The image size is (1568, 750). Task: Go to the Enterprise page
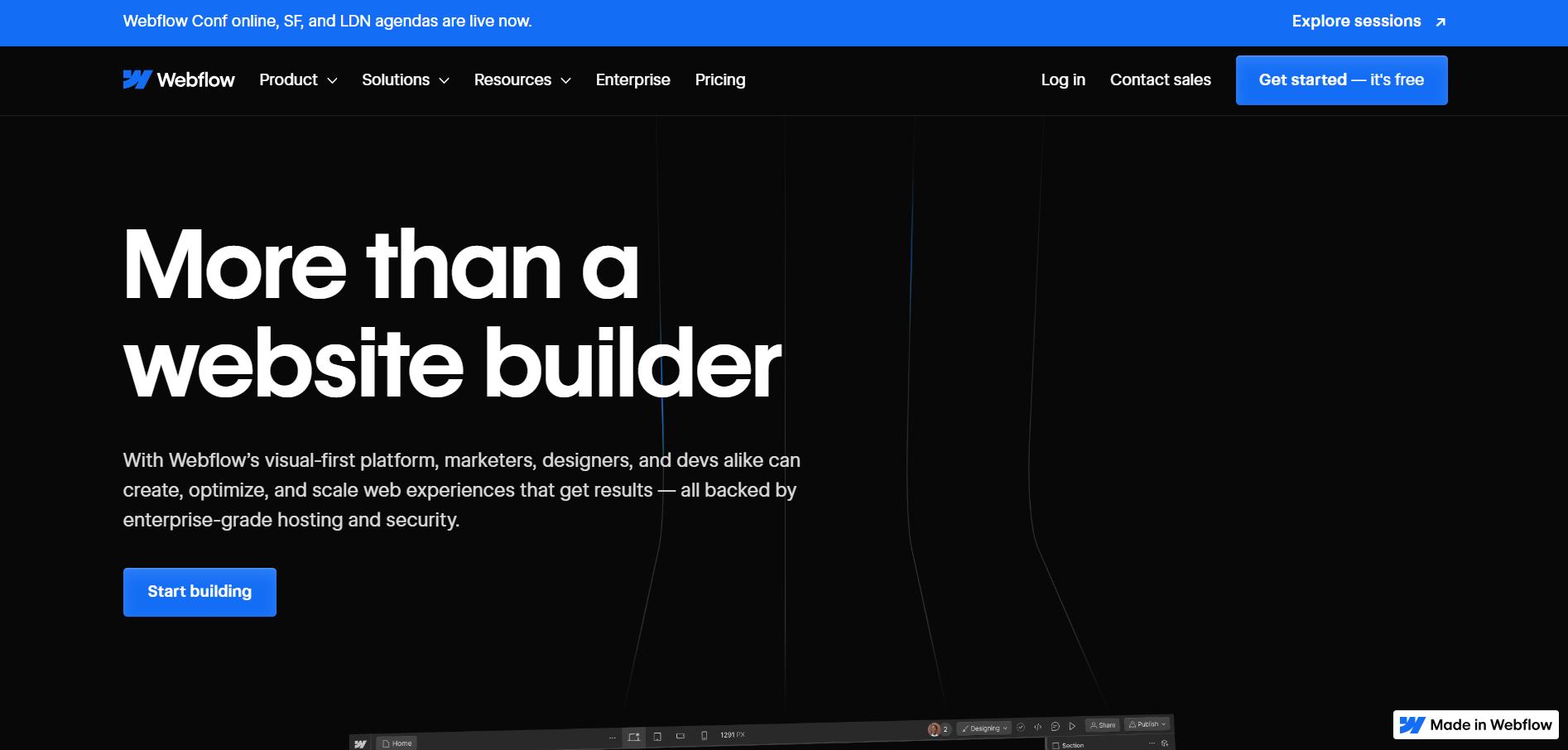pos(633,79)
